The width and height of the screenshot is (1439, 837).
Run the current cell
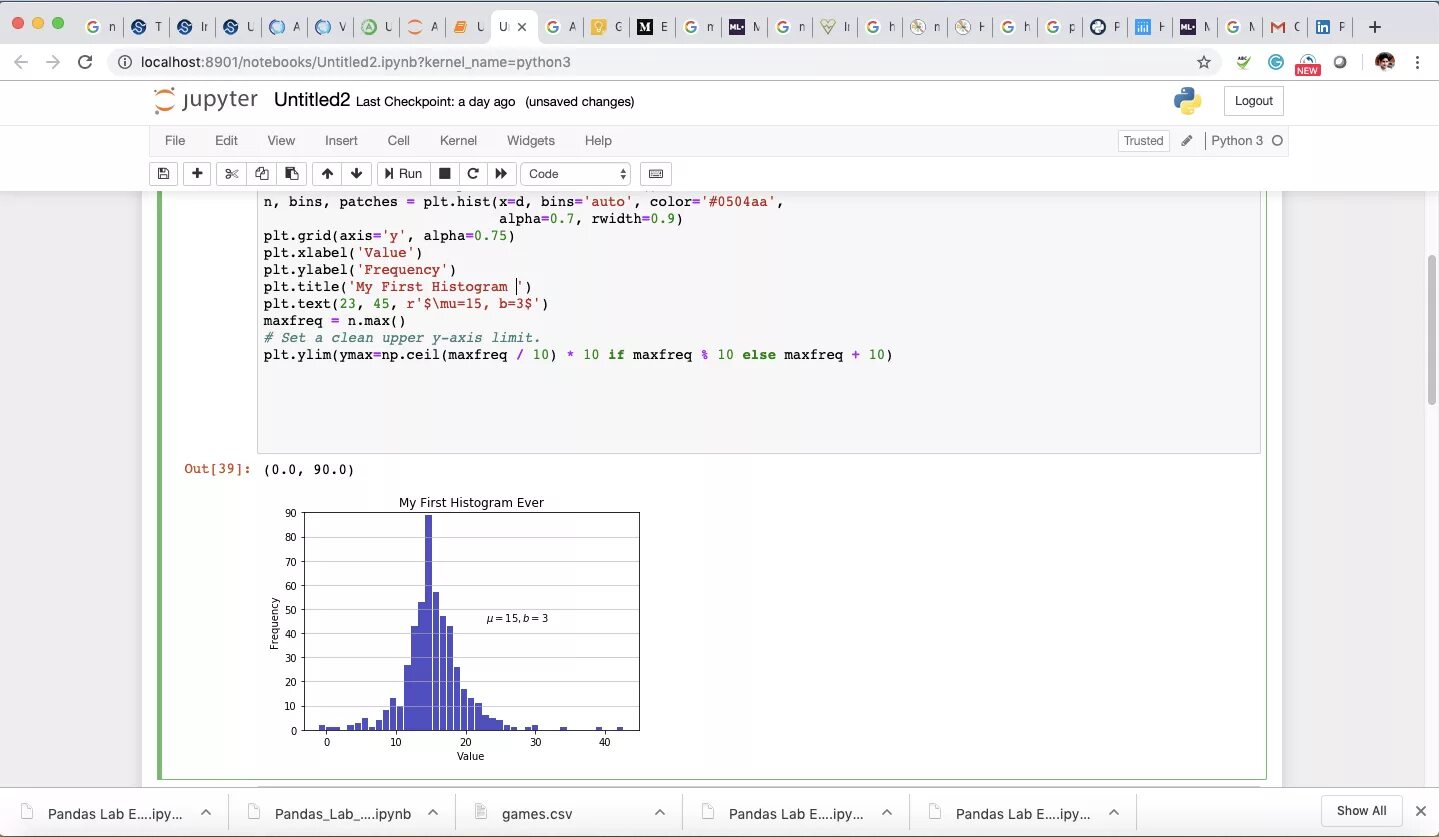tap(403, 173)
